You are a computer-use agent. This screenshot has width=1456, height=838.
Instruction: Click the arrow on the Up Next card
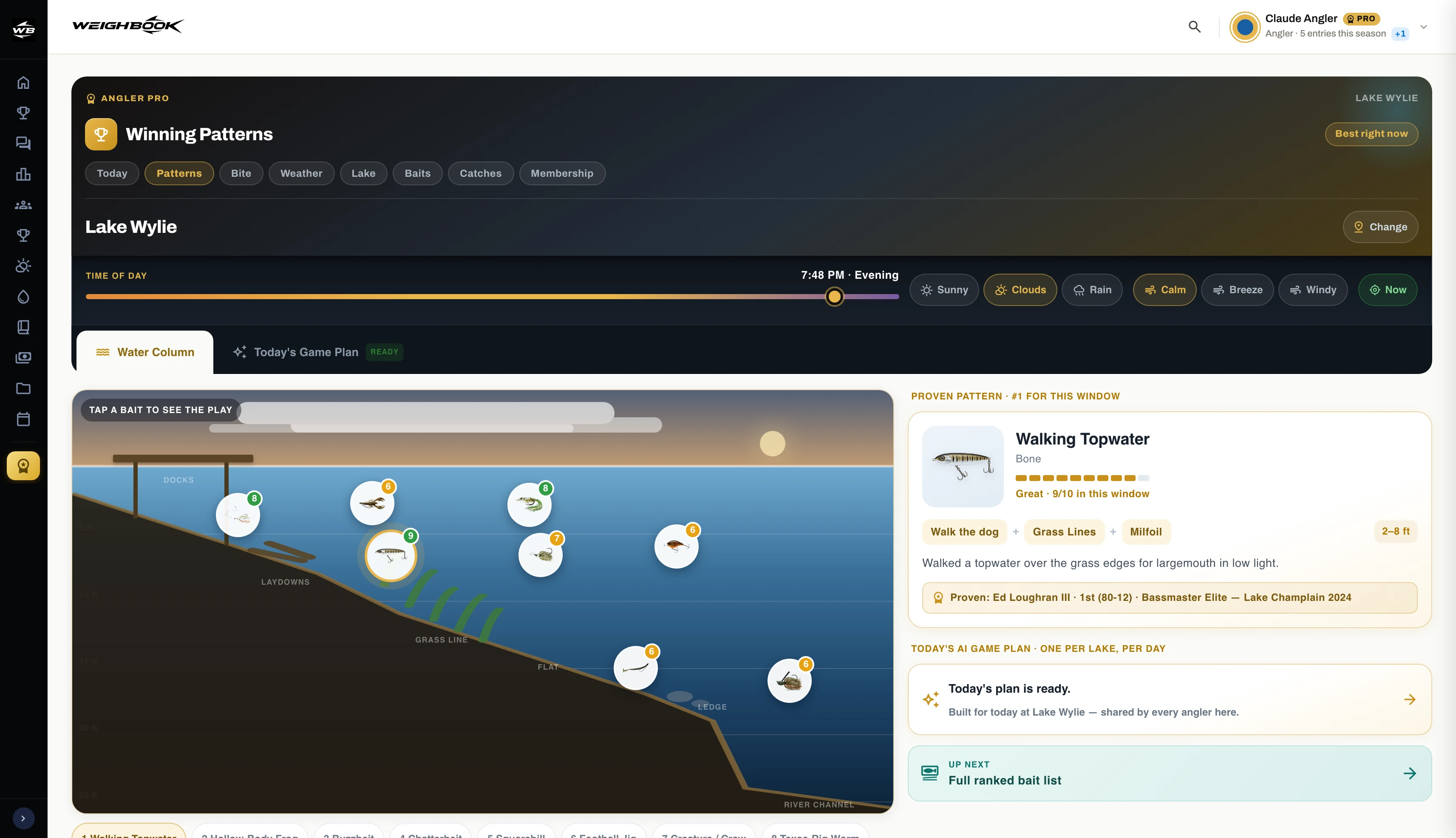click(1409, 773)
